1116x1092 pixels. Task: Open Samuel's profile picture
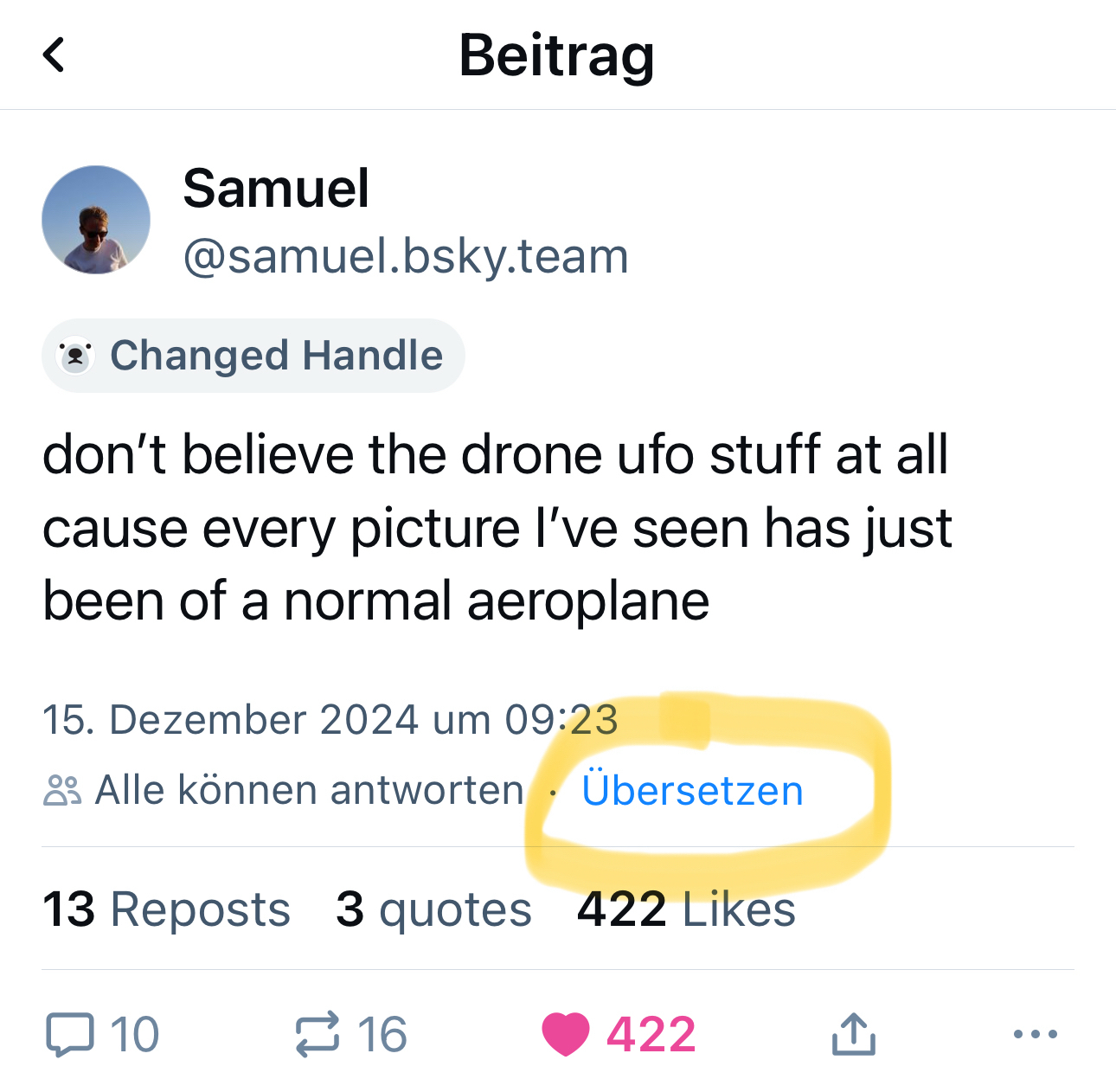[x=96, y=220]
